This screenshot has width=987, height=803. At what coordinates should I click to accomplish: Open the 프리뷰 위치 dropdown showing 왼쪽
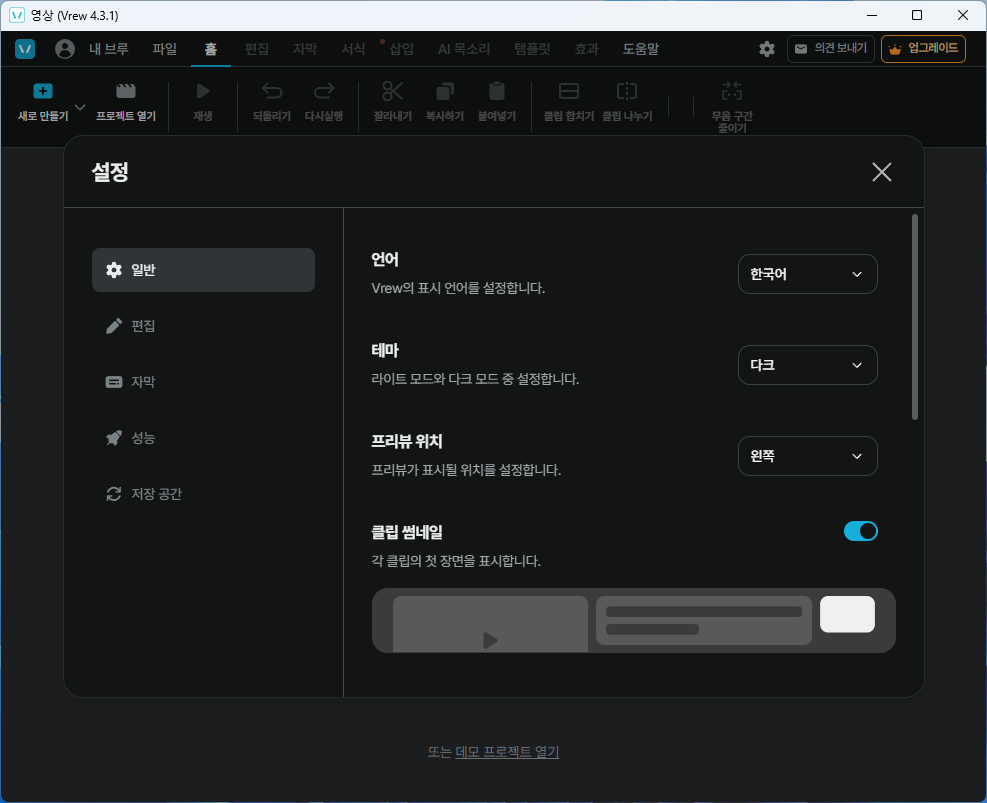[x=808, y=456]
